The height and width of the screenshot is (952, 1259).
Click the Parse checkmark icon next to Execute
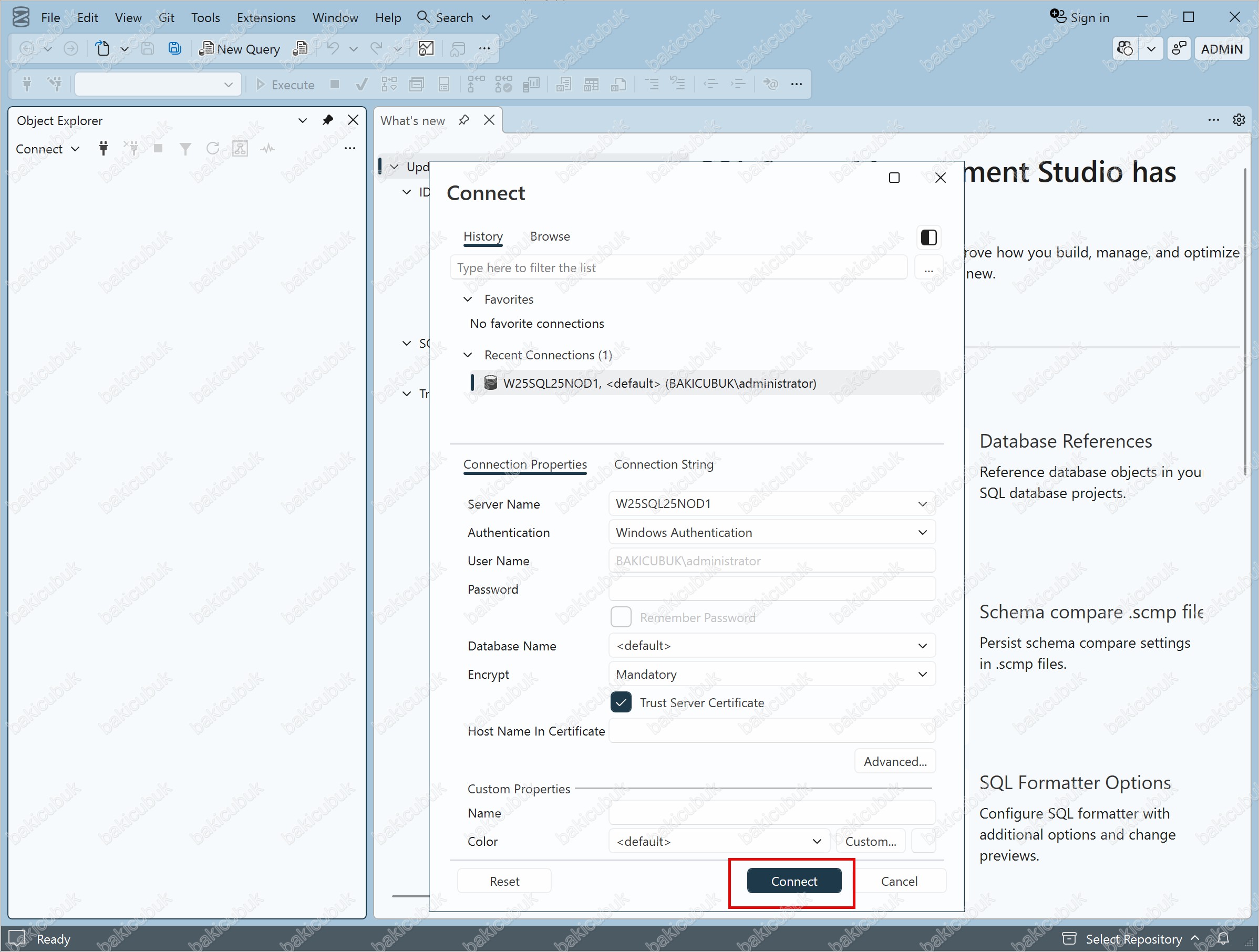362,84
